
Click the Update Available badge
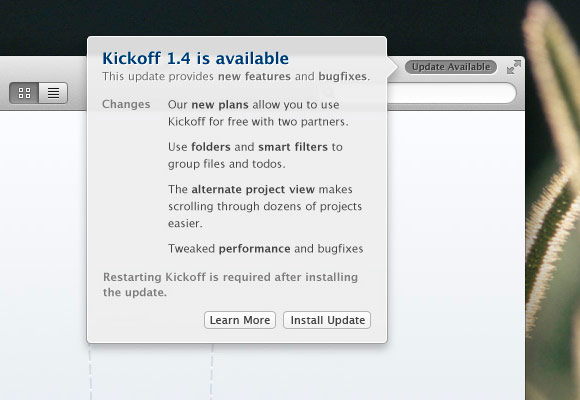(451, 67)
